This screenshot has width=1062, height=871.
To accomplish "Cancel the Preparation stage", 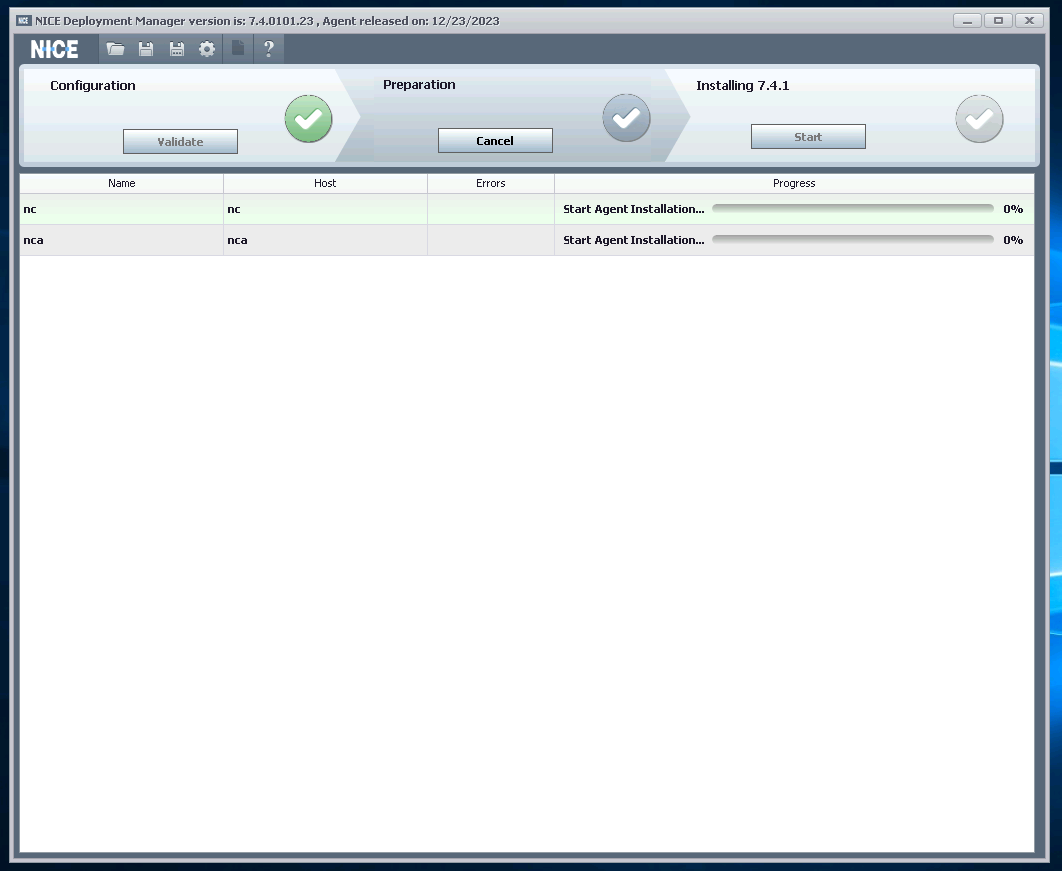I will [495, 141].
